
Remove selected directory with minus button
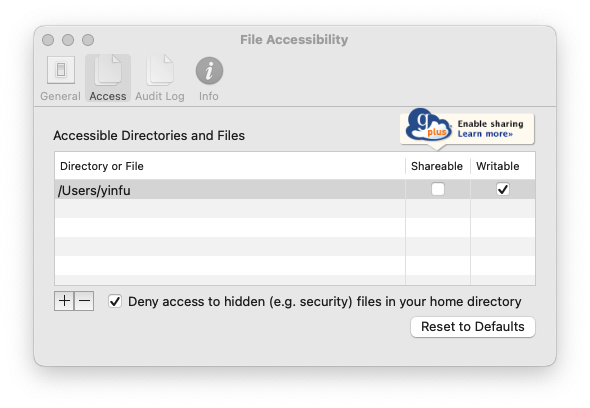click(x=84, y=301)
